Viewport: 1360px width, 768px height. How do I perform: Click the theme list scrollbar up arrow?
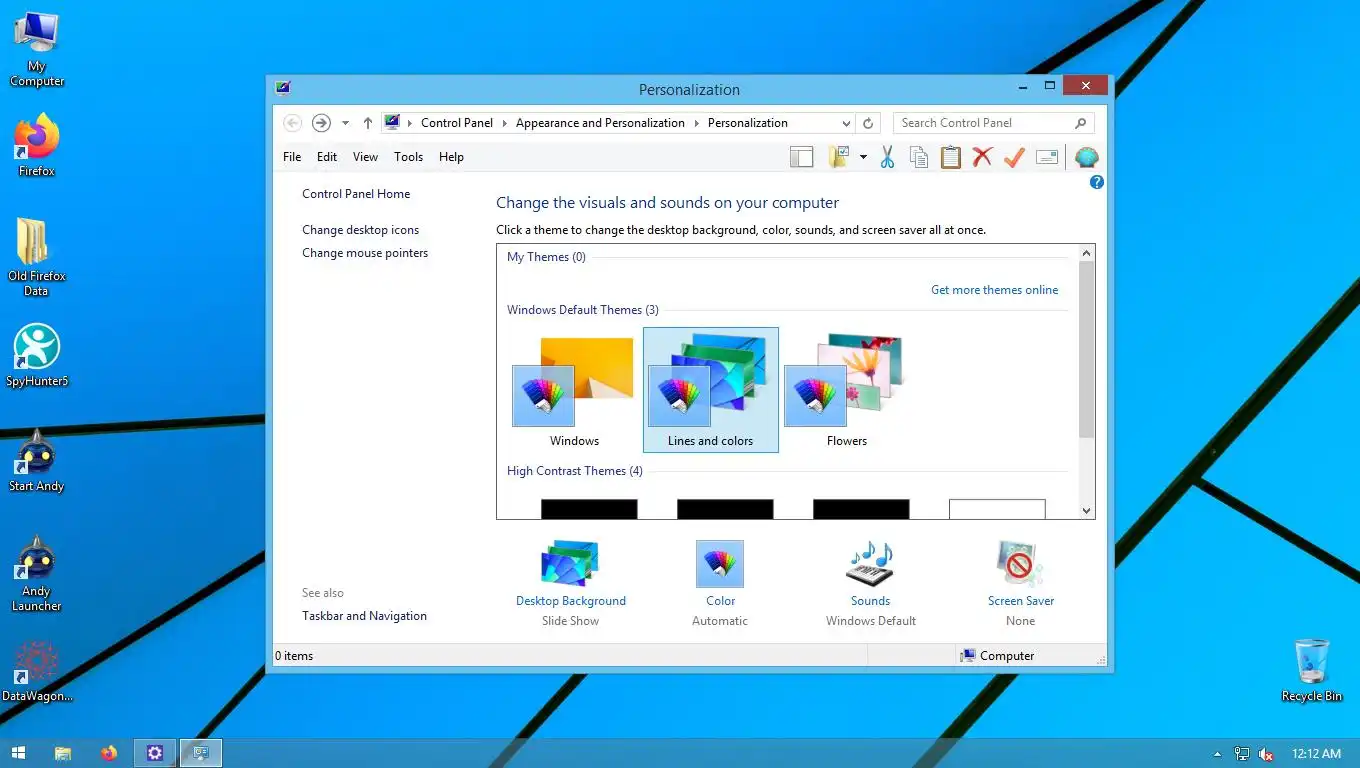(x=1087, y=253)
